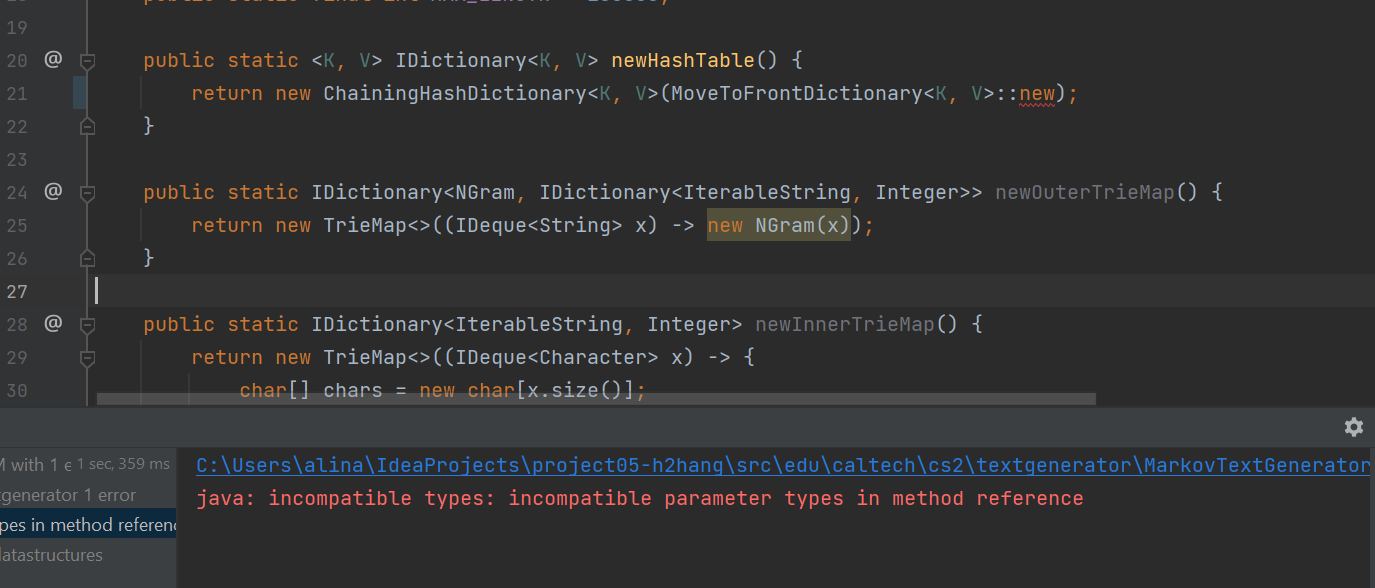Click the incompatible types error message text
1375x588 pixels.
coord(639,498)
